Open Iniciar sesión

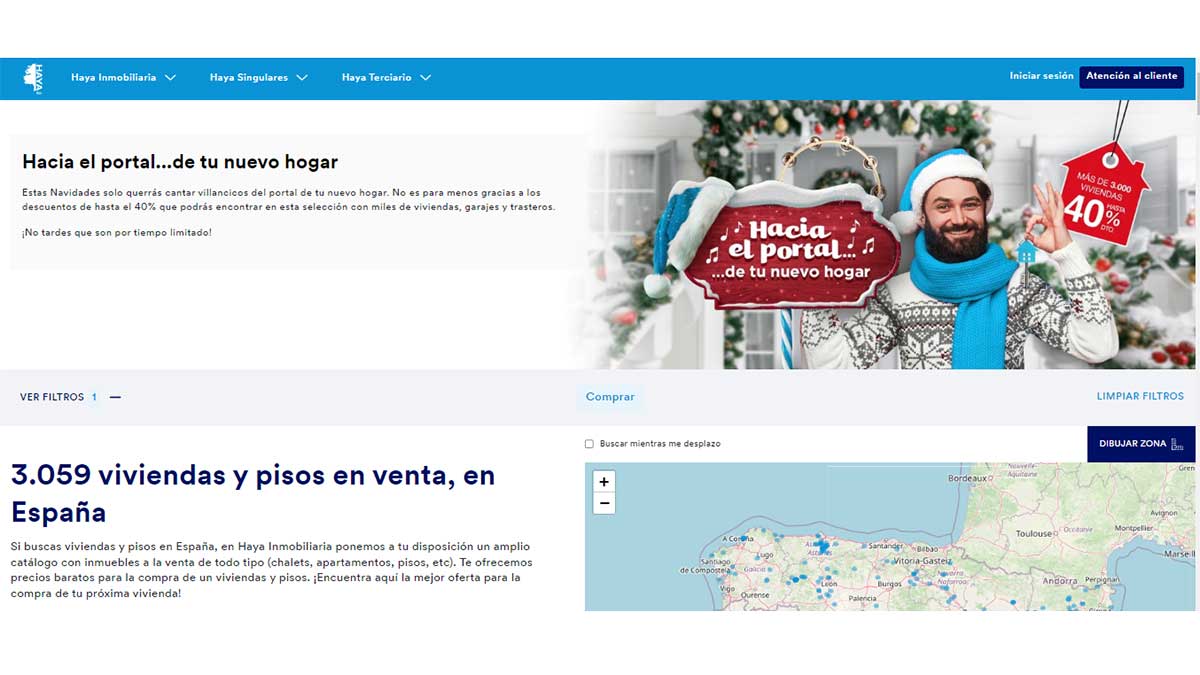[1039, 76]
